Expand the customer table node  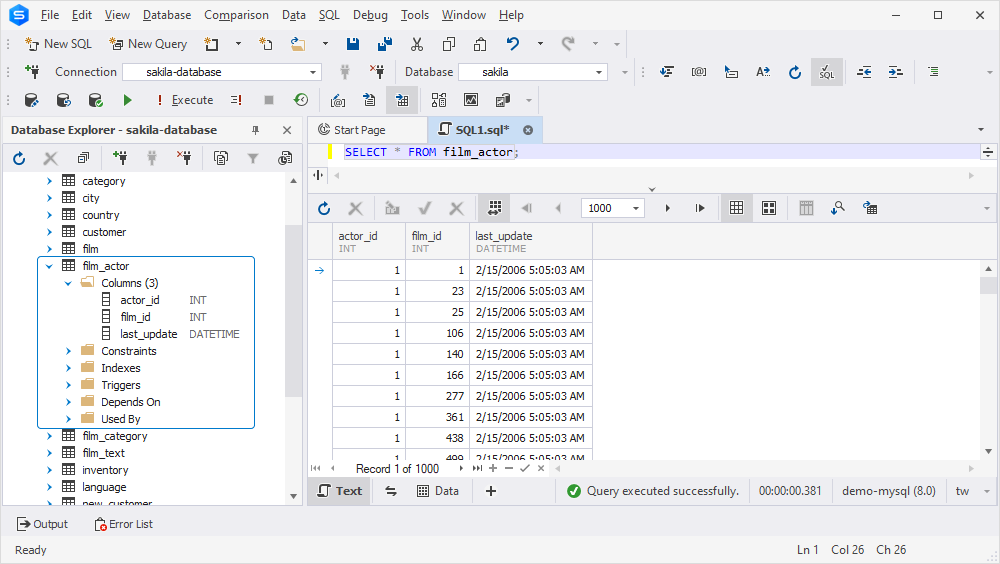point(49,232)
